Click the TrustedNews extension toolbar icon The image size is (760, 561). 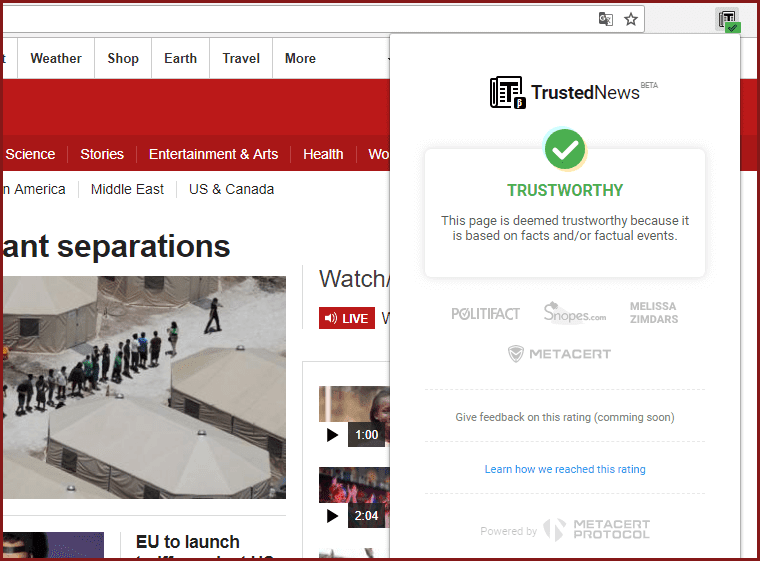click(728, 20)
